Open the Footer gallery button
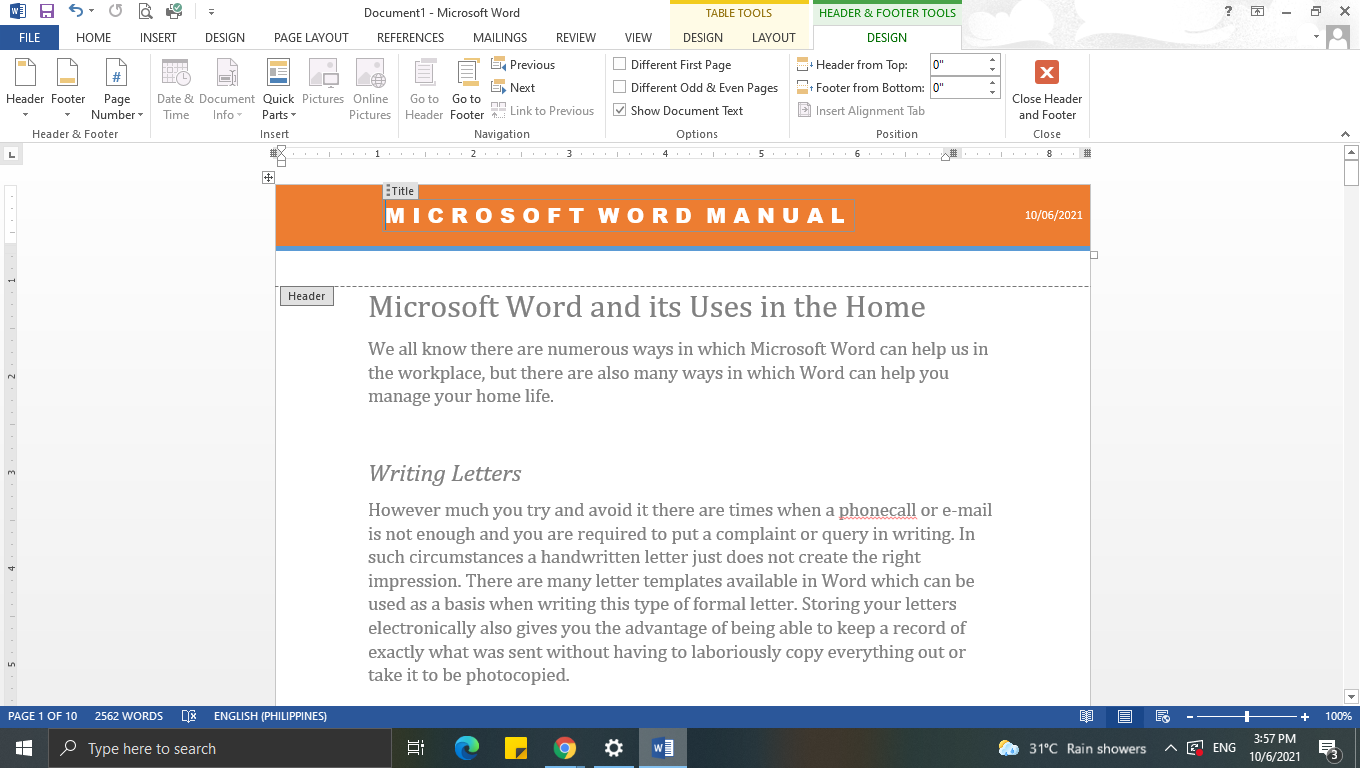Image resolution: width=1360 pixels, height=768 pixels. point(68,88)
